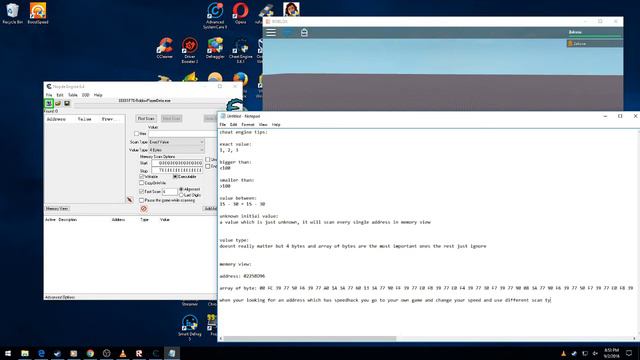Open the Value Type dropdown
Screen dimensions: 640x360
coord(176,150)
